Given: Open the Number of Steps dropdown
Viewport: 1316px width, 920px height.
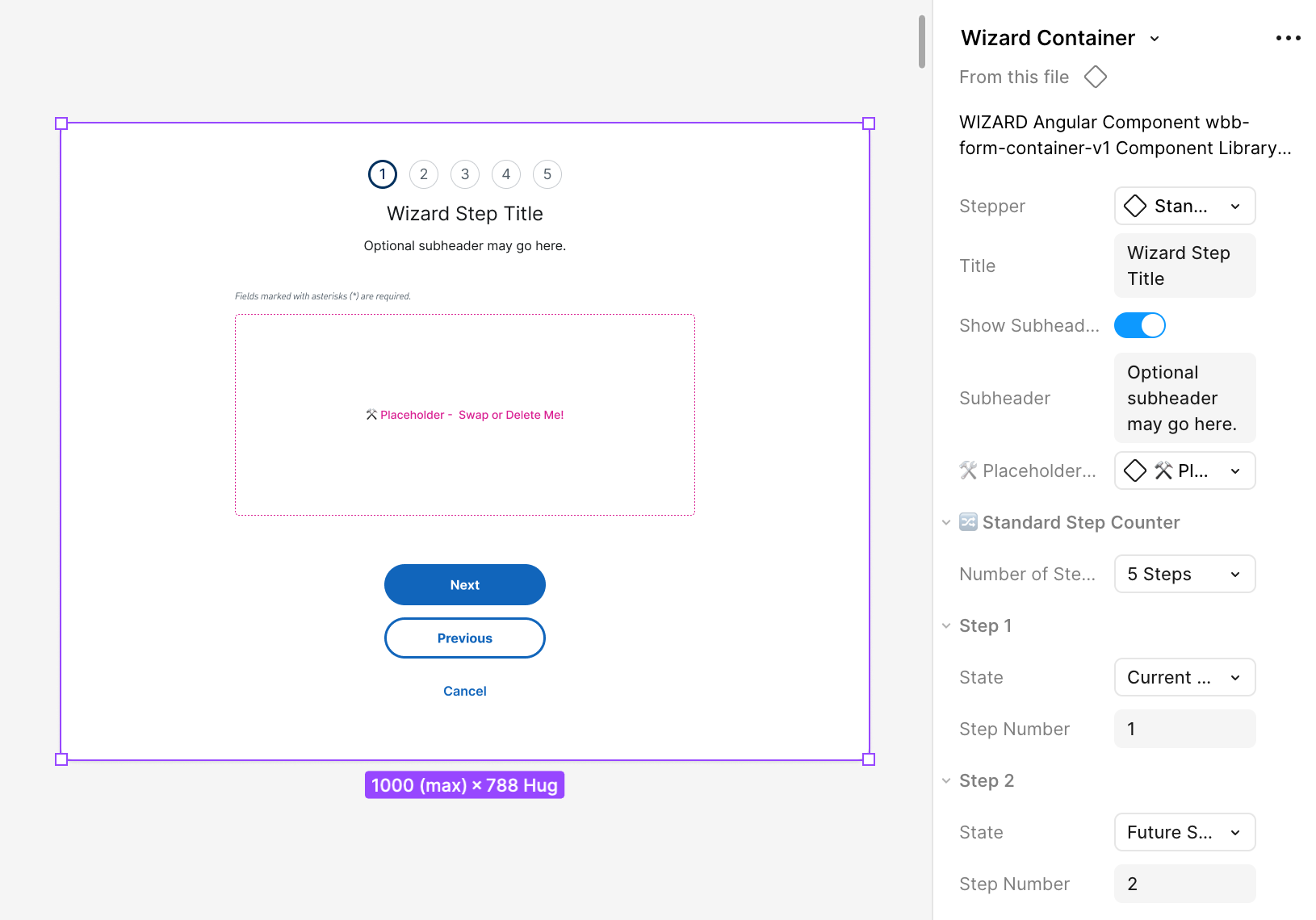Looking at the screenshot, I should tap(1184, 574).
